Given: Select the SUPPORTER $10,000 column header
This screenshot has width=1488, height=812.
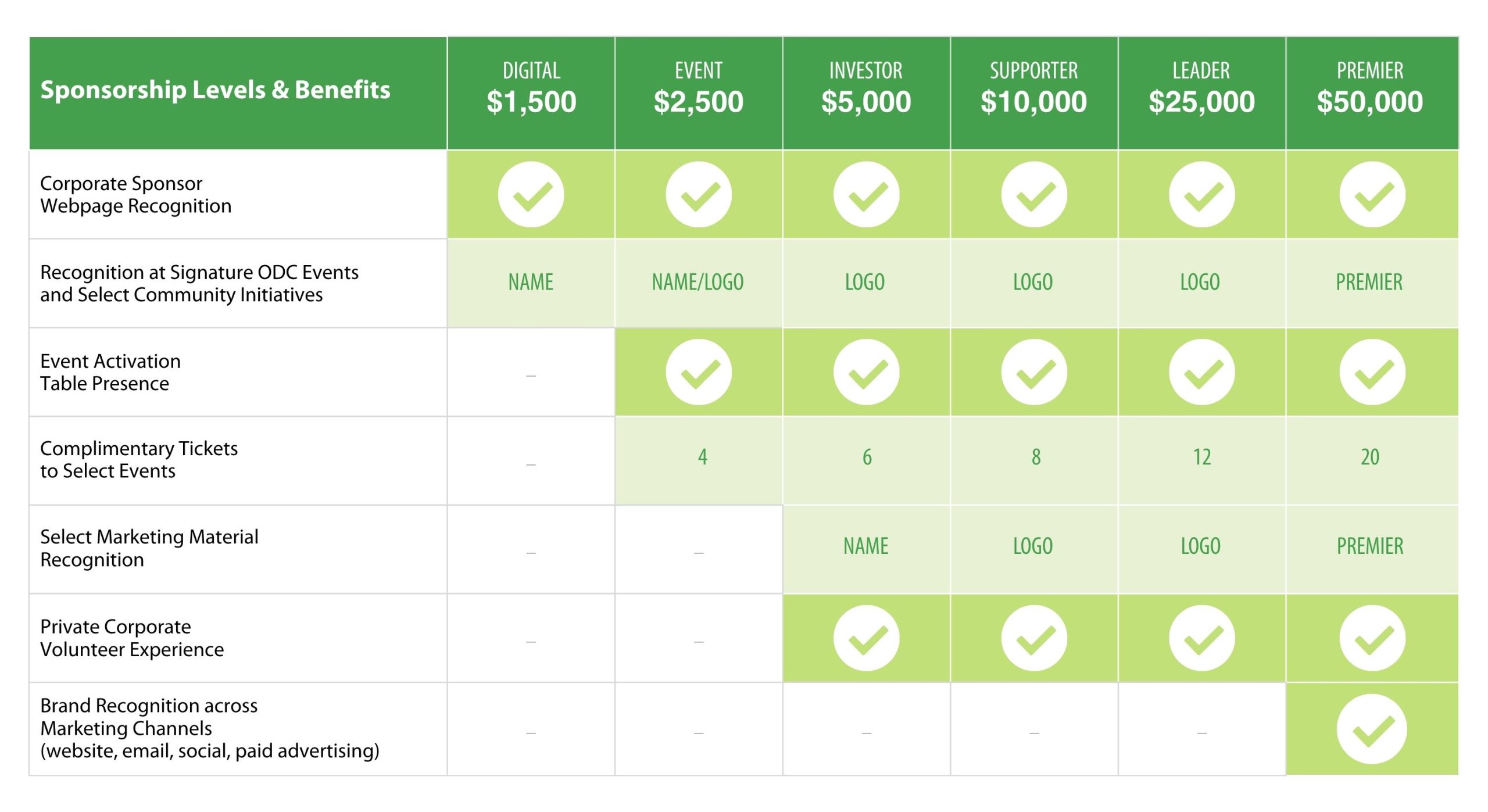Looking at the screenshot, I should pyautogui.click(x=1034, y=93).
